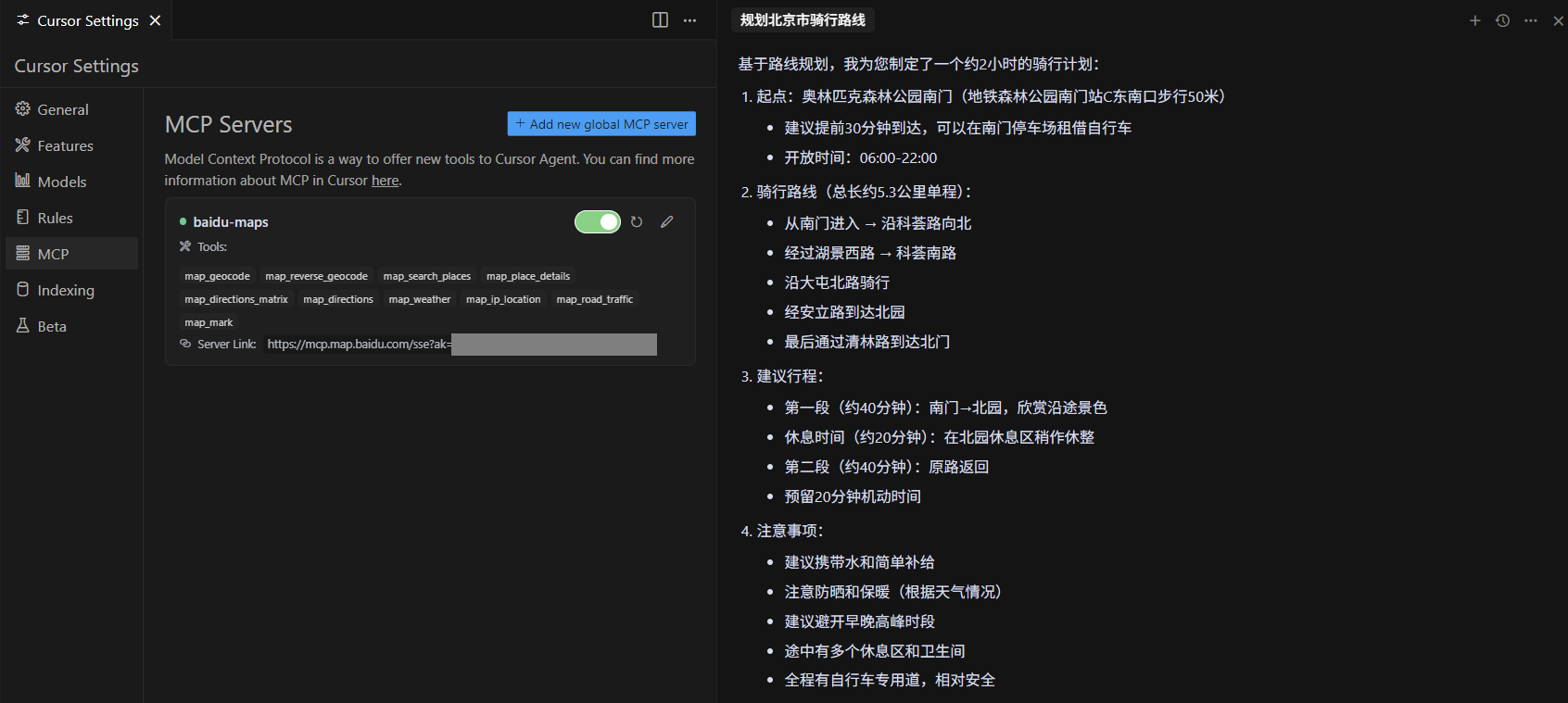The image size is (1568, 703).
Task: Click the pencil edit icon for baidu-maps
Action: click(666, 222)
